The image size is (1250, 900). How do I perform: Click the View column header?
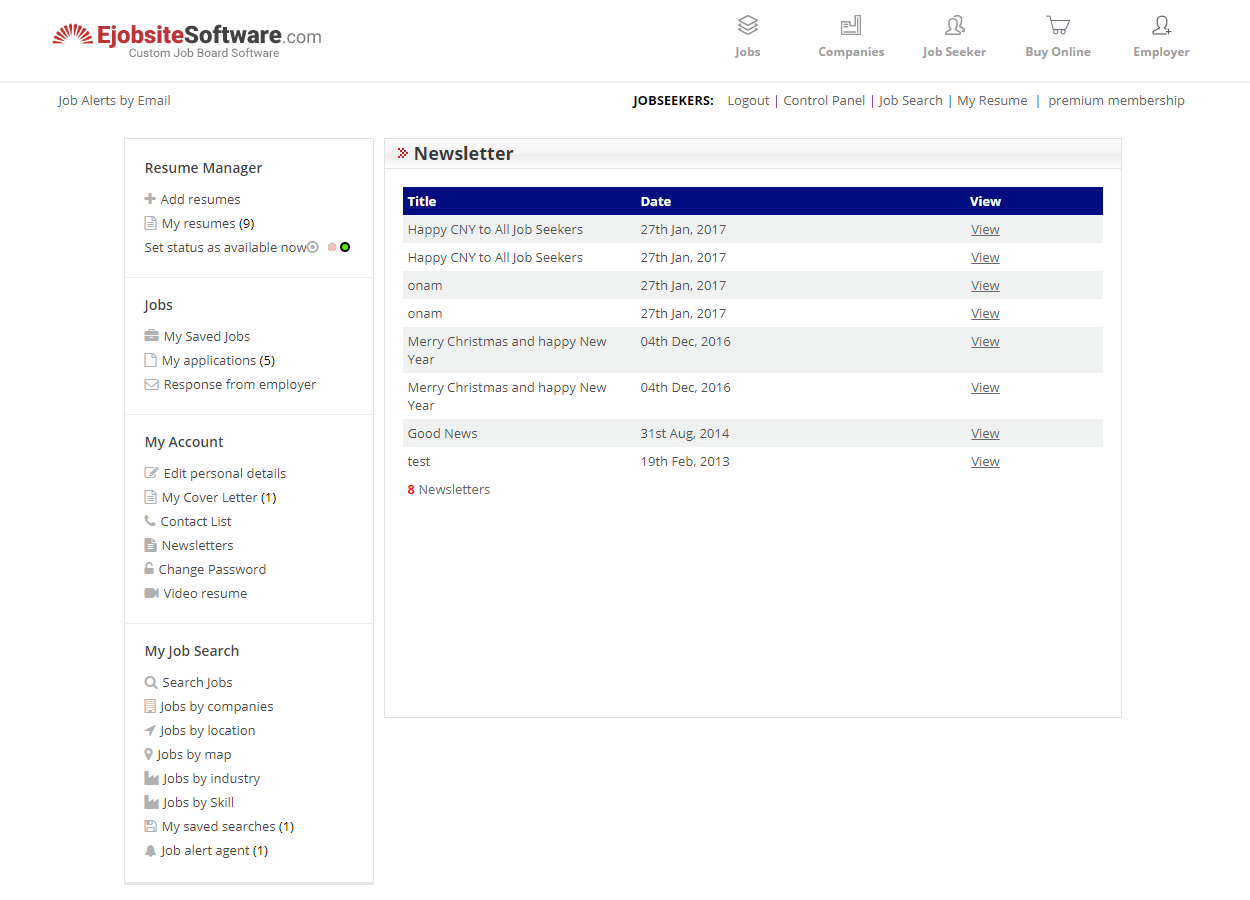[985, 201]
